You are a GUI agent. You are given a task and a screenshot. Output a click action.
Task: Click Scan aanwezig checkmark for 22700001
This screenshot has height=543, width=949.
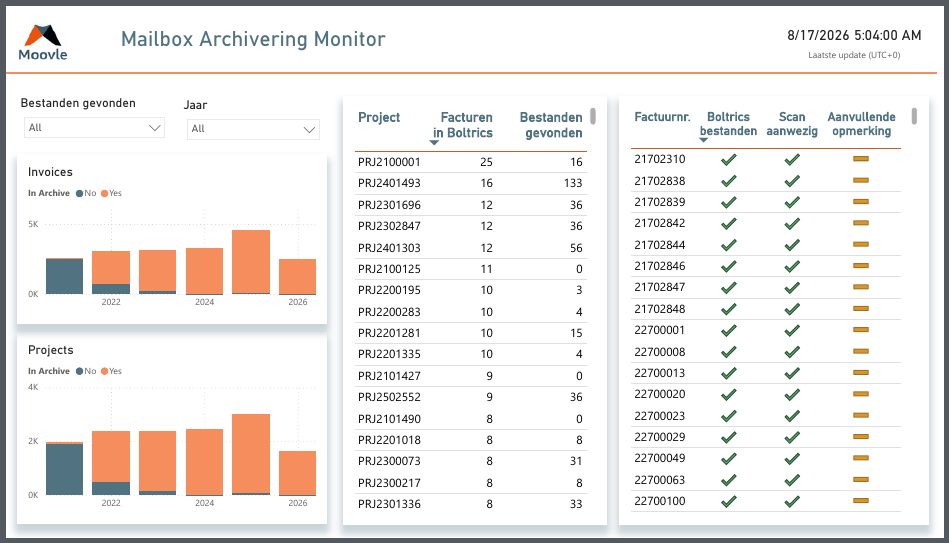(x=792, y=331)
